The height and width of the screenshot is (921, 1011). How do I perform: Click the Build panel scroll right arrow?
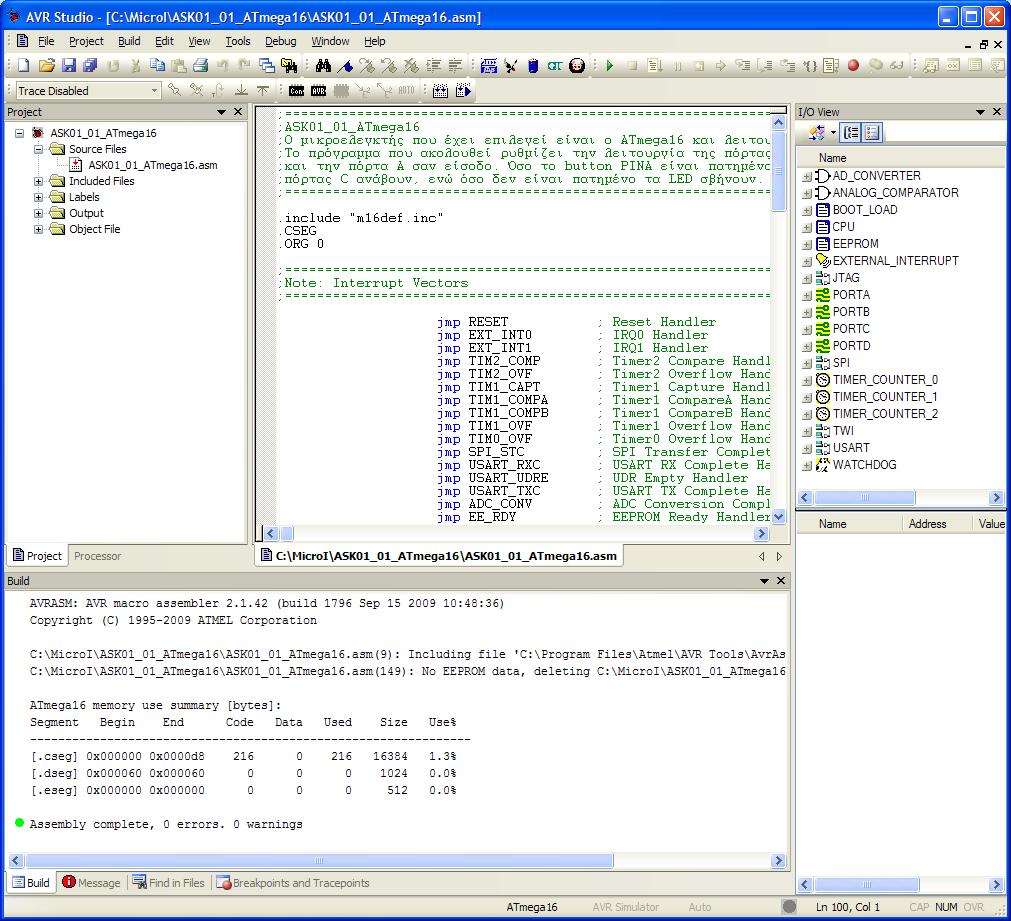(x=778, y=860)
